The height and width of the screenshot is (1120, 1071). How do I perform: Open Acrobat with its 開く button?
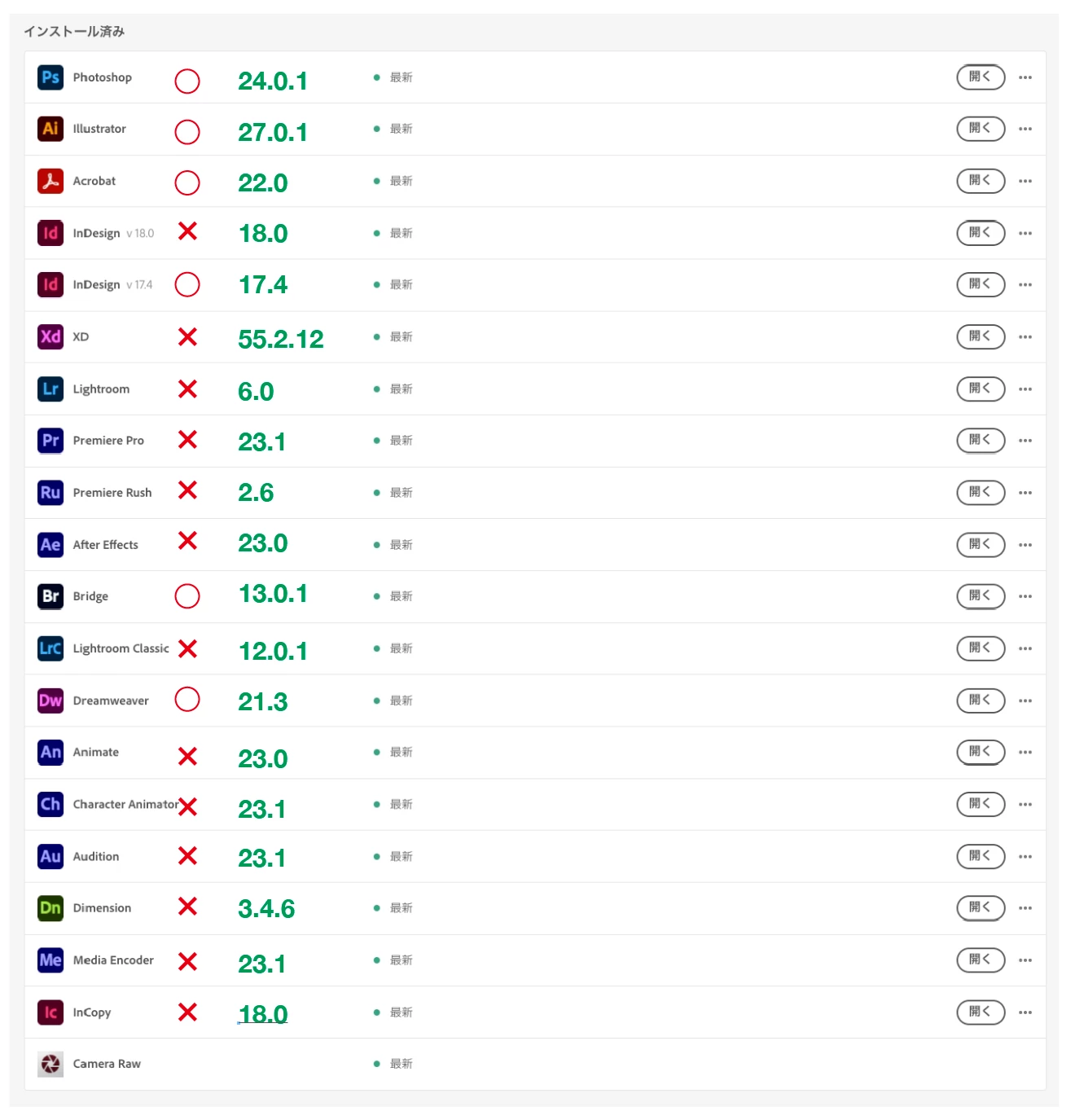981,181
